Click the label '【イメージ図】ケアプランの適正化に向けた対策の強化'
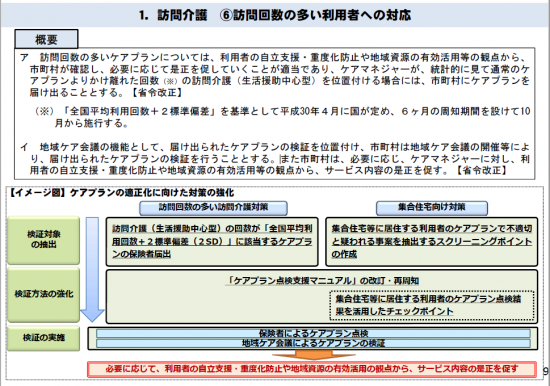 click(120, 193)
